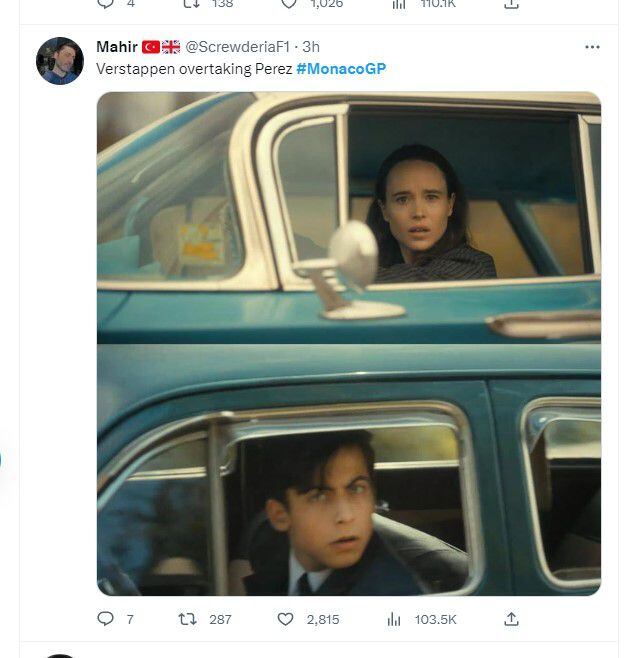Open the #MonacoGP hashtag
635x658 pixels.
(x=341, y=68)
